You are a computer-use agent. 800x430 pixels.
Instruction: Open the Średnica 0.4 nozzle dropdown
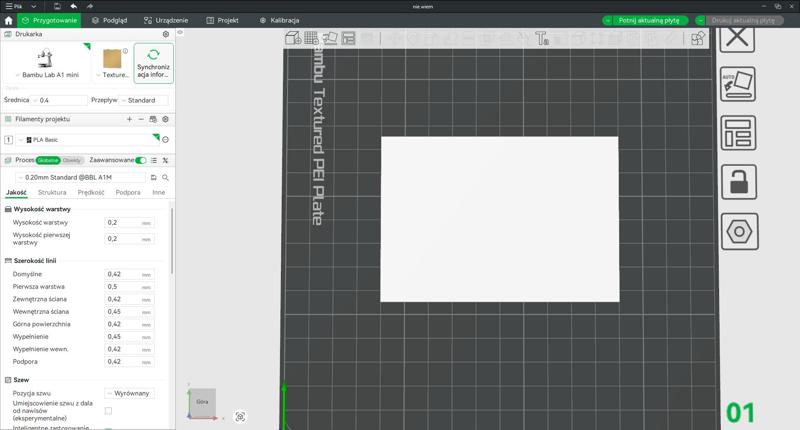[x=60, y=100]
